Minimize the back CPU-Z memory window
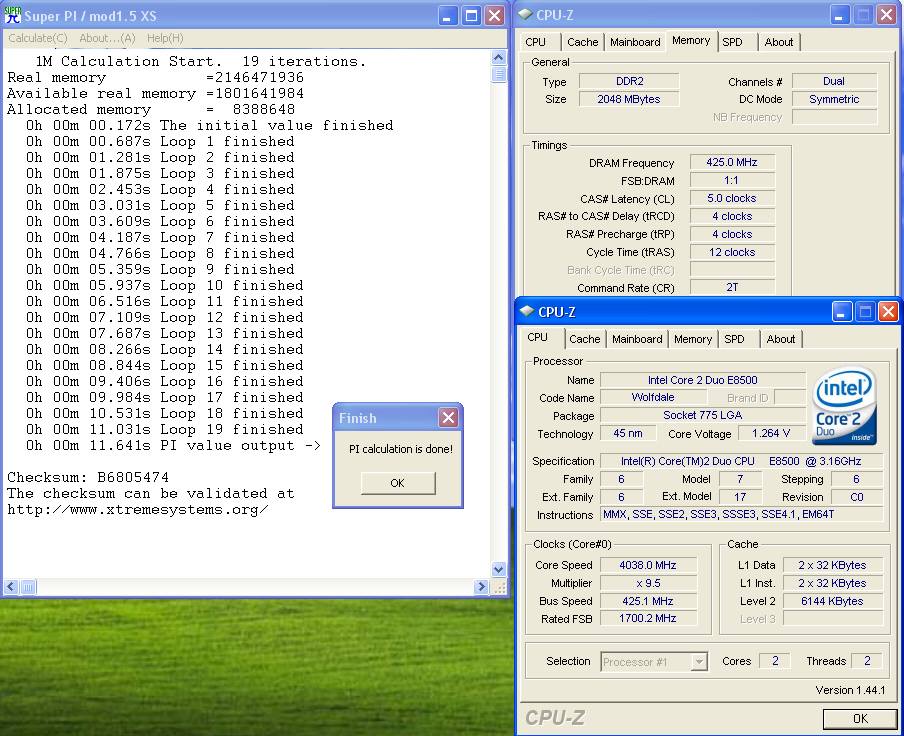The image size is (904, 736). pos(840,15)
